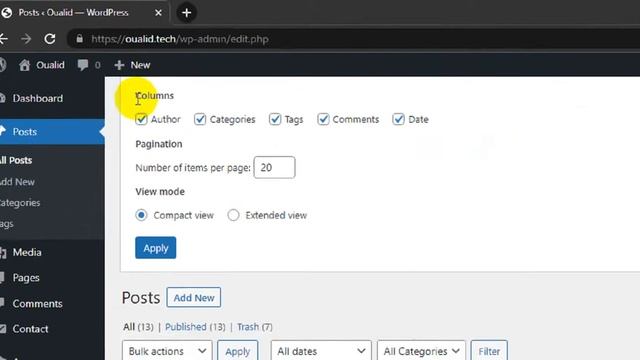Apply the screen options settings

(156, 248)
